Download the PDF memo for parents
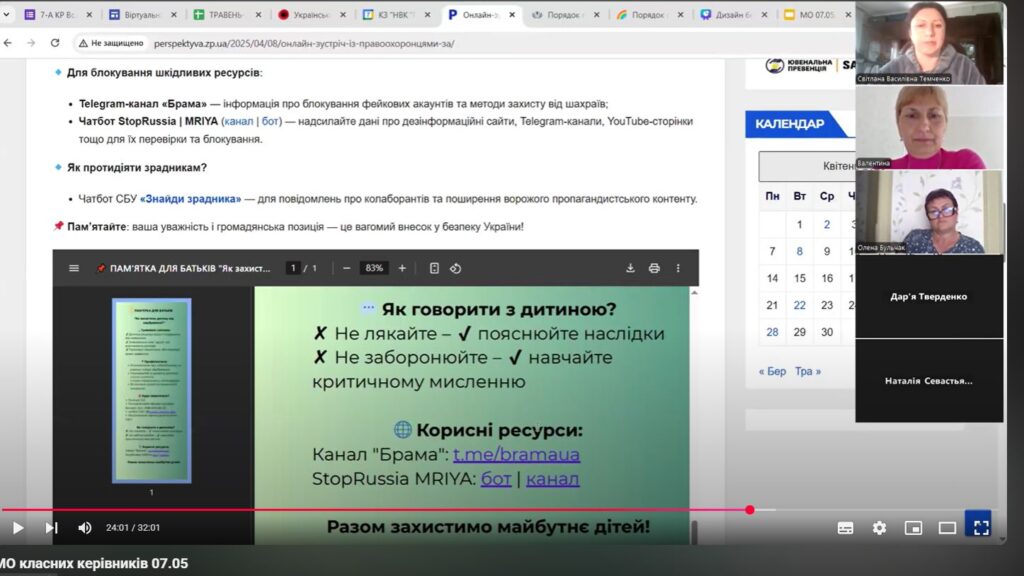1024x576 pixels. (630, 268)
